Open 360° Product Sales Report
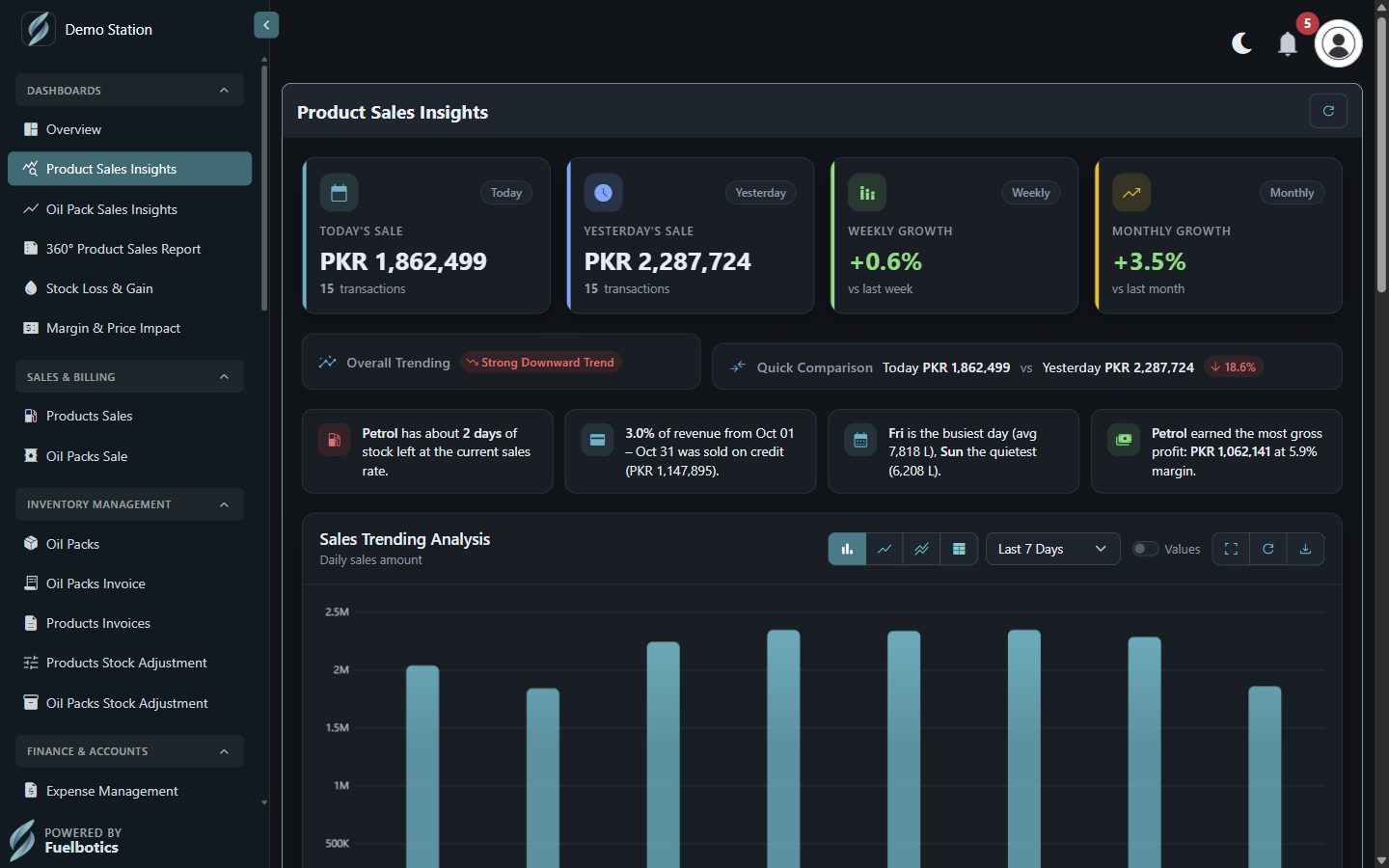 click(x=129, y=248)
